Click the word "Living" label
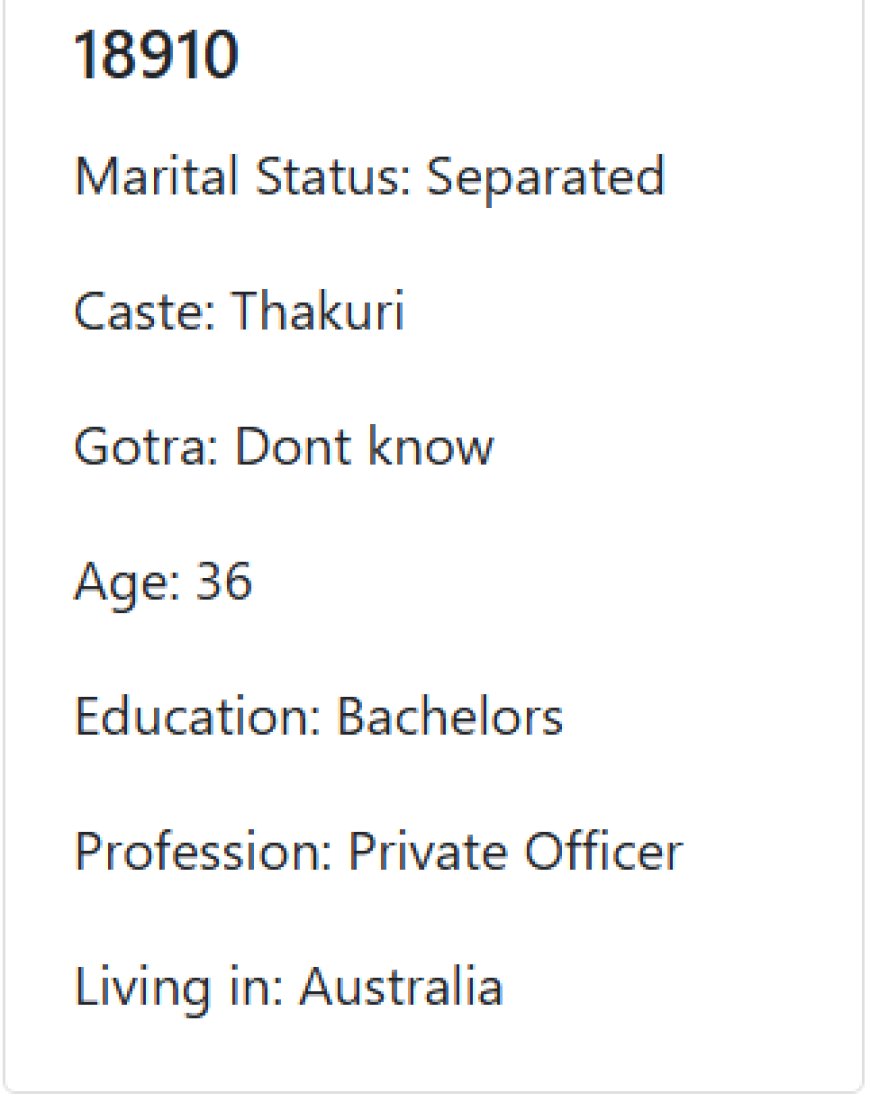Screen dimensions: 870x1102 point(143,988)
